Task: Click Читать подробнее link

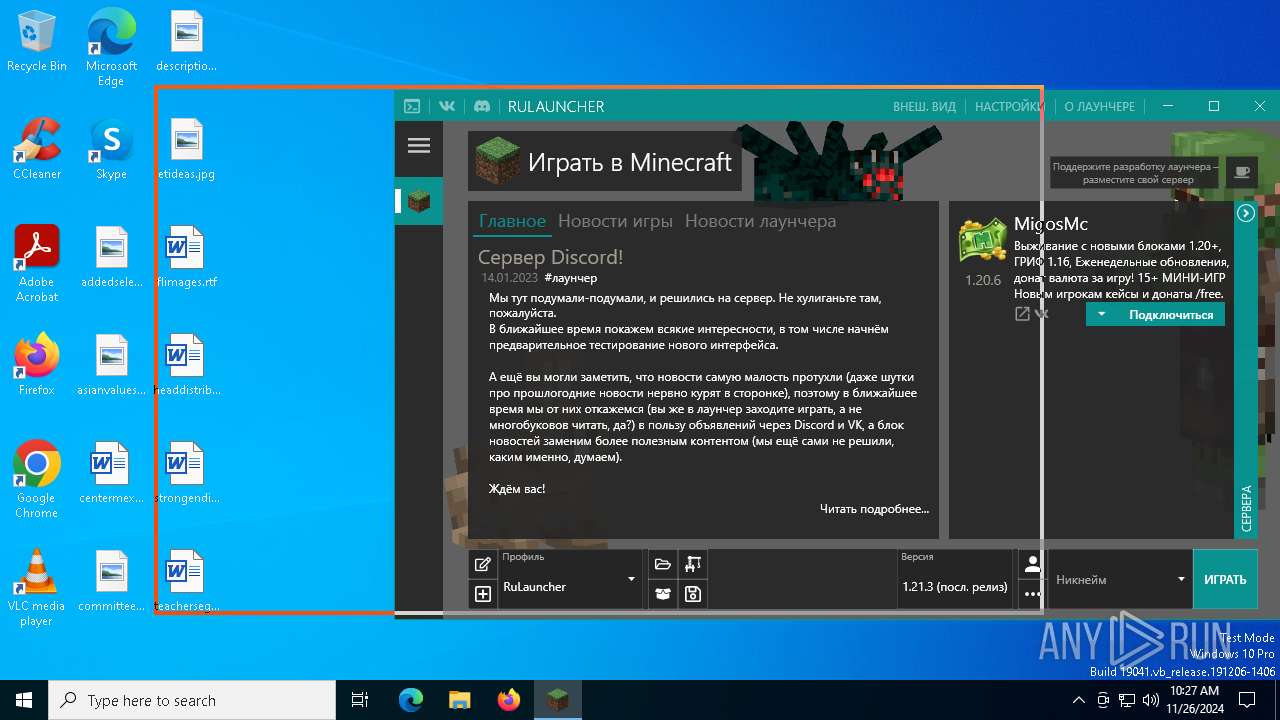Action: (874, 509)
